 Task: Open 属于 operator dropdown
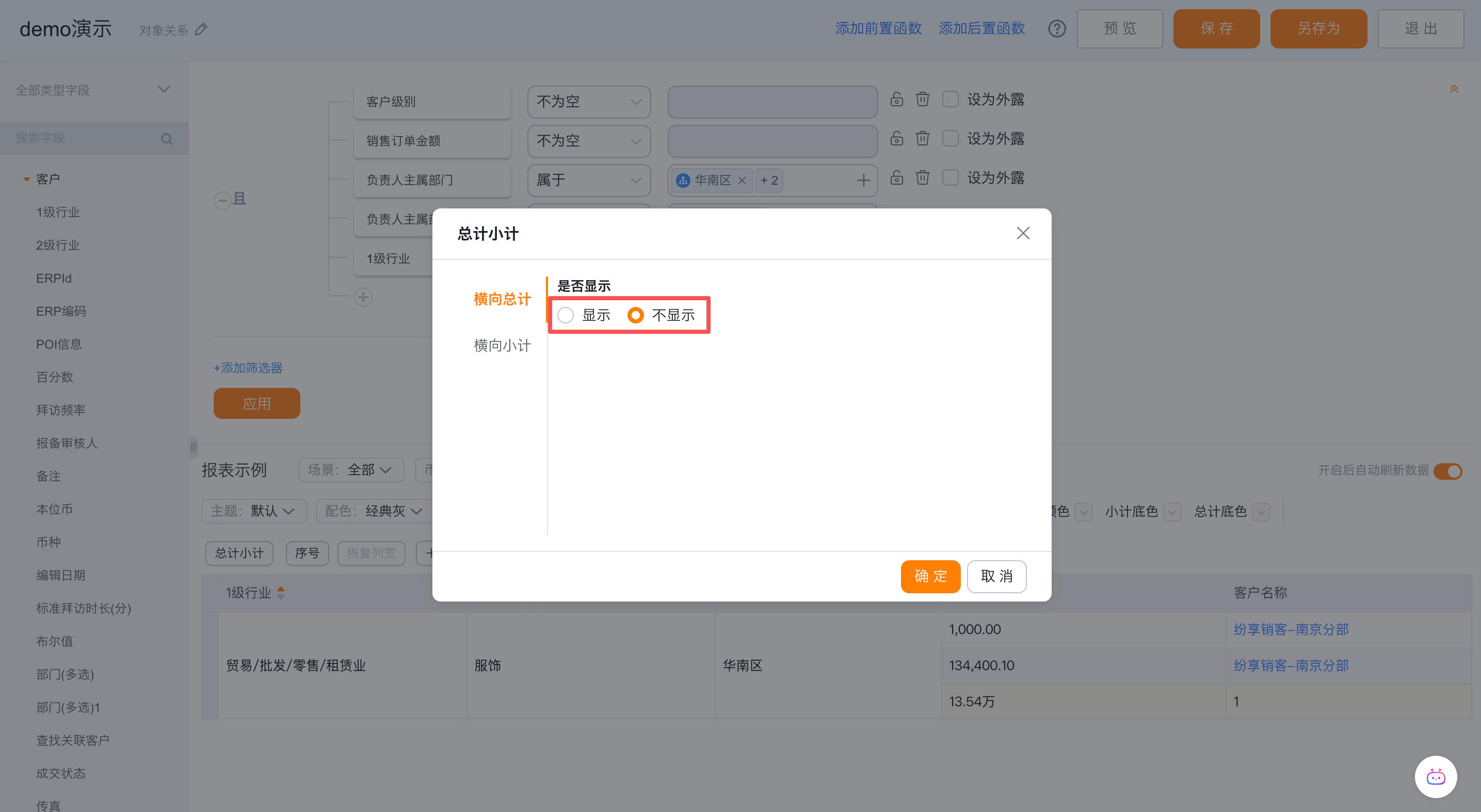[x=588, y=181]
